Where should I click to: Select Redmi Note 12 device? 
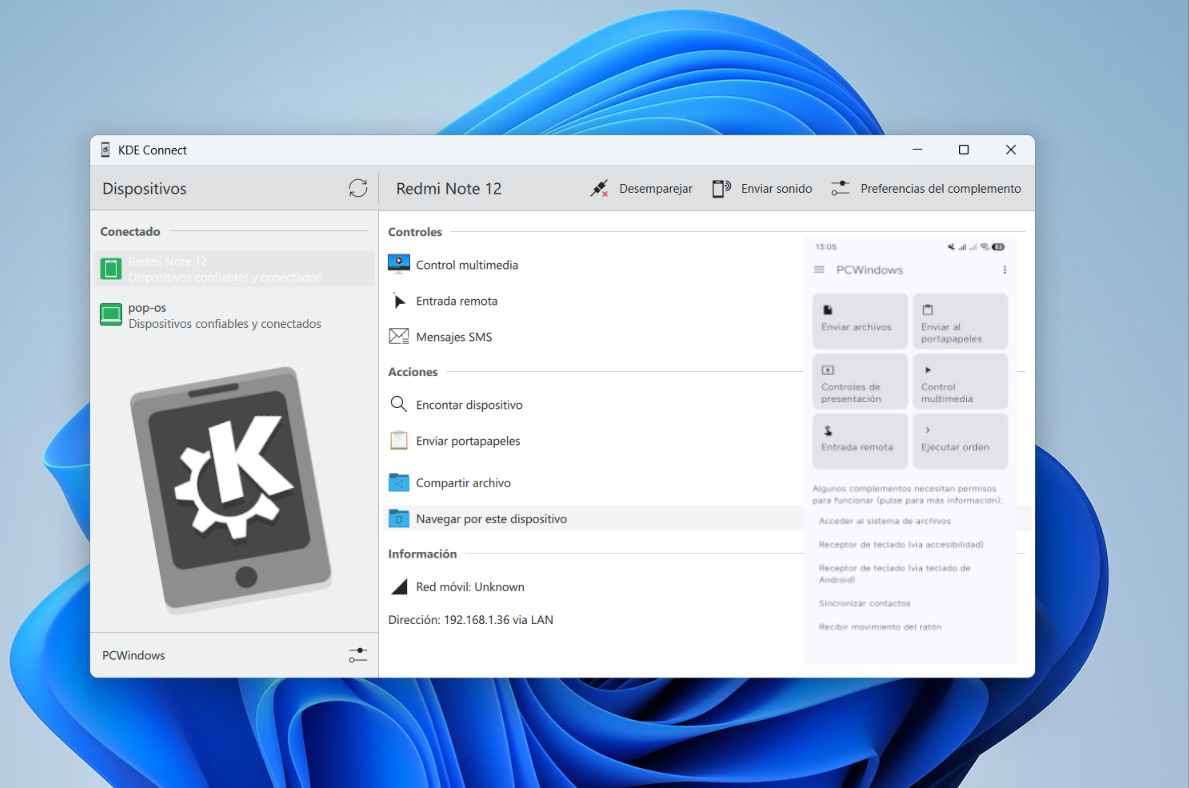[x=234, y=269]
